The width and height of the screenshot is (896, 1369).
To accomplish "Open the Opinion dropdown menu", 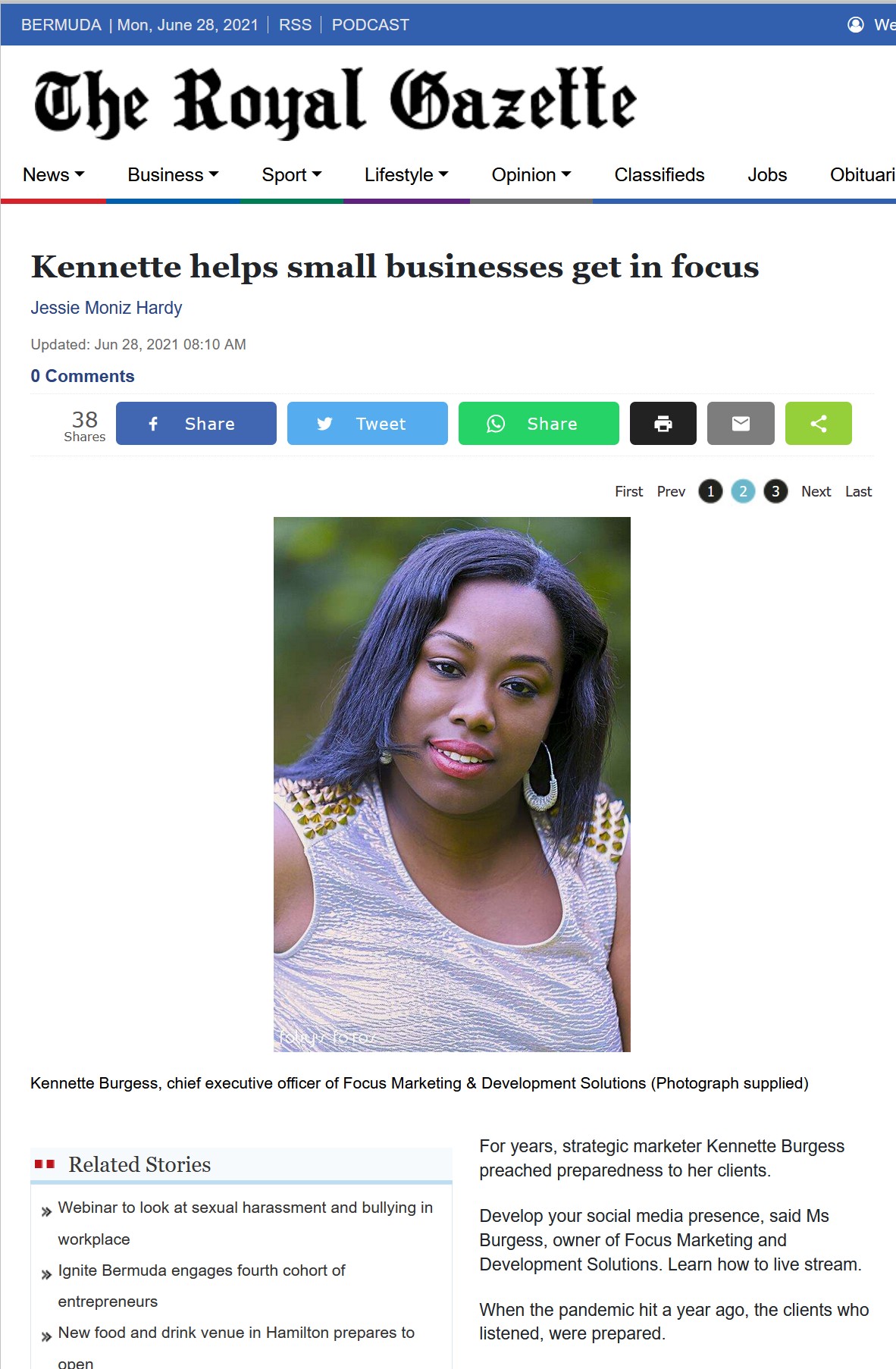I will tap(531, 175).
